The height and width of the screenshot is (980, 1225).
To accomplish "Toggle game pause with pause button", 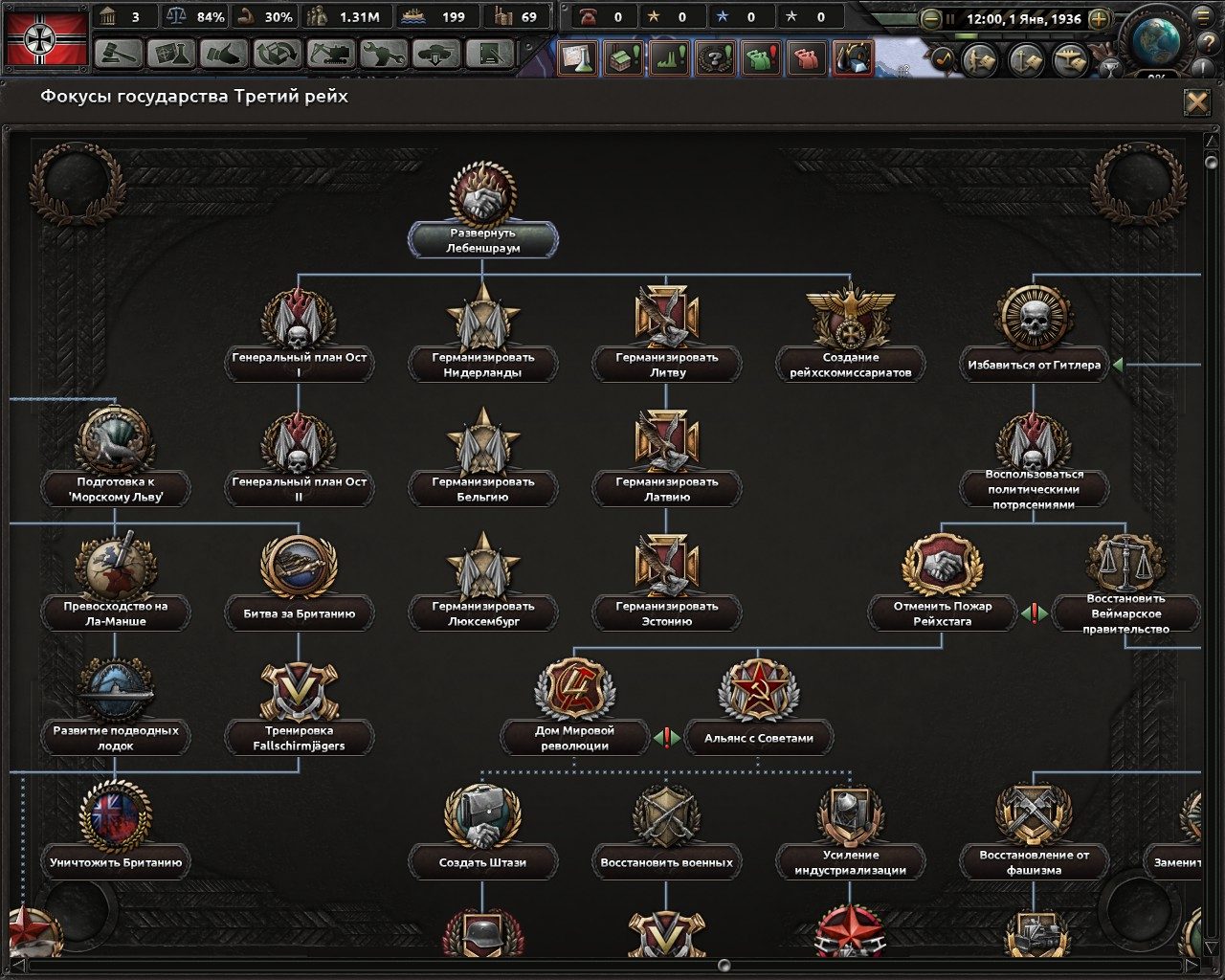I will coord(950,18).
